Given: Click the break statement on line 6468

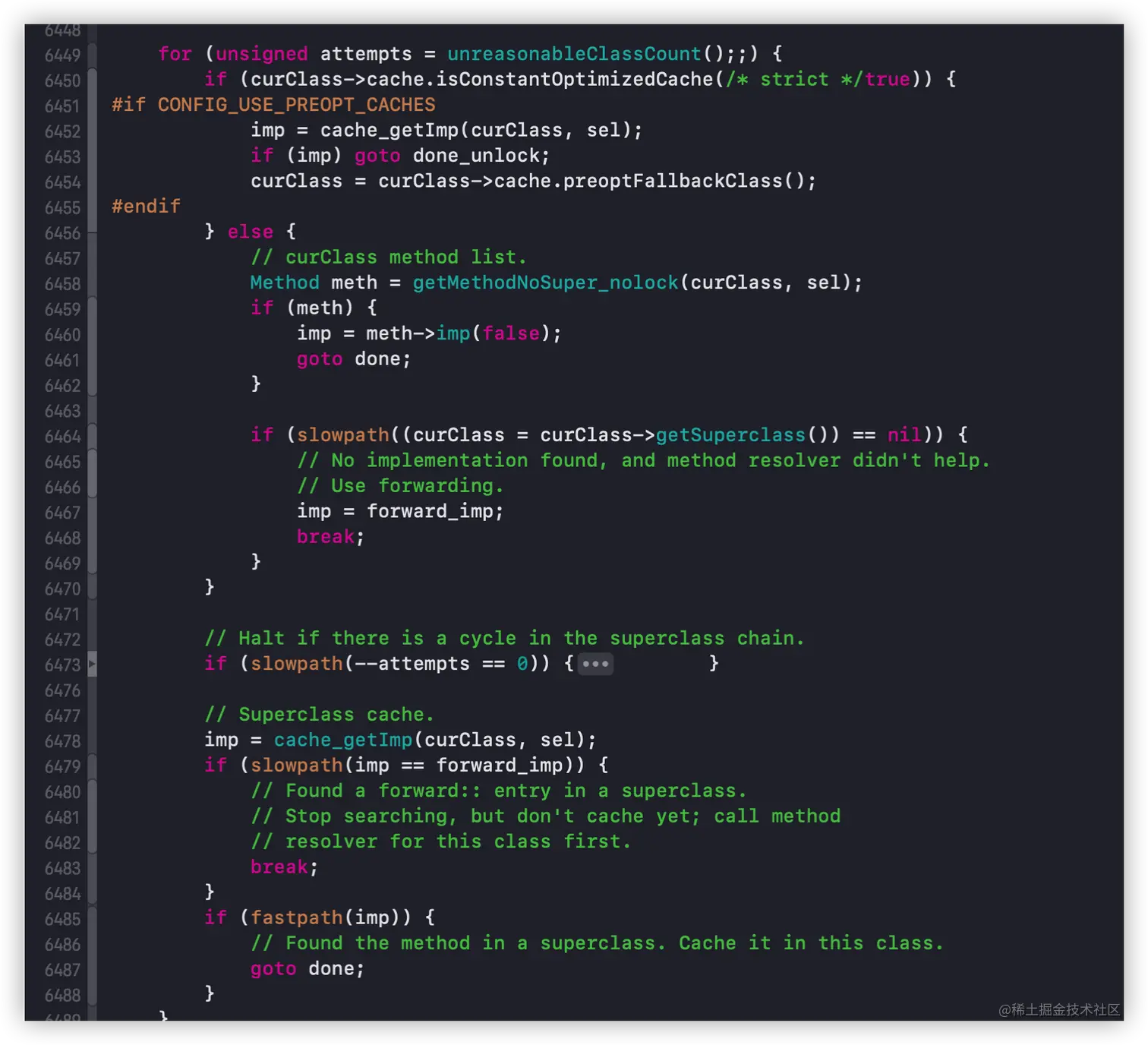Looking at the screenshot, I should 330,537.
